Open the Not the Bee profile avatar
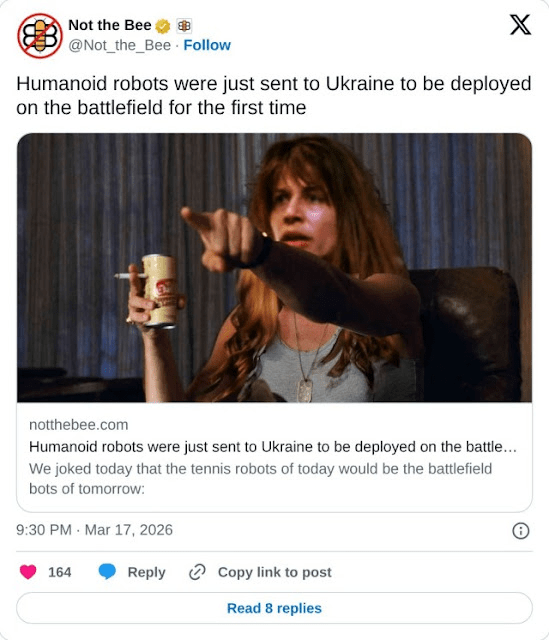Image resolution: width=549 pixels, height=640 pixels. [x=40, y=36]
